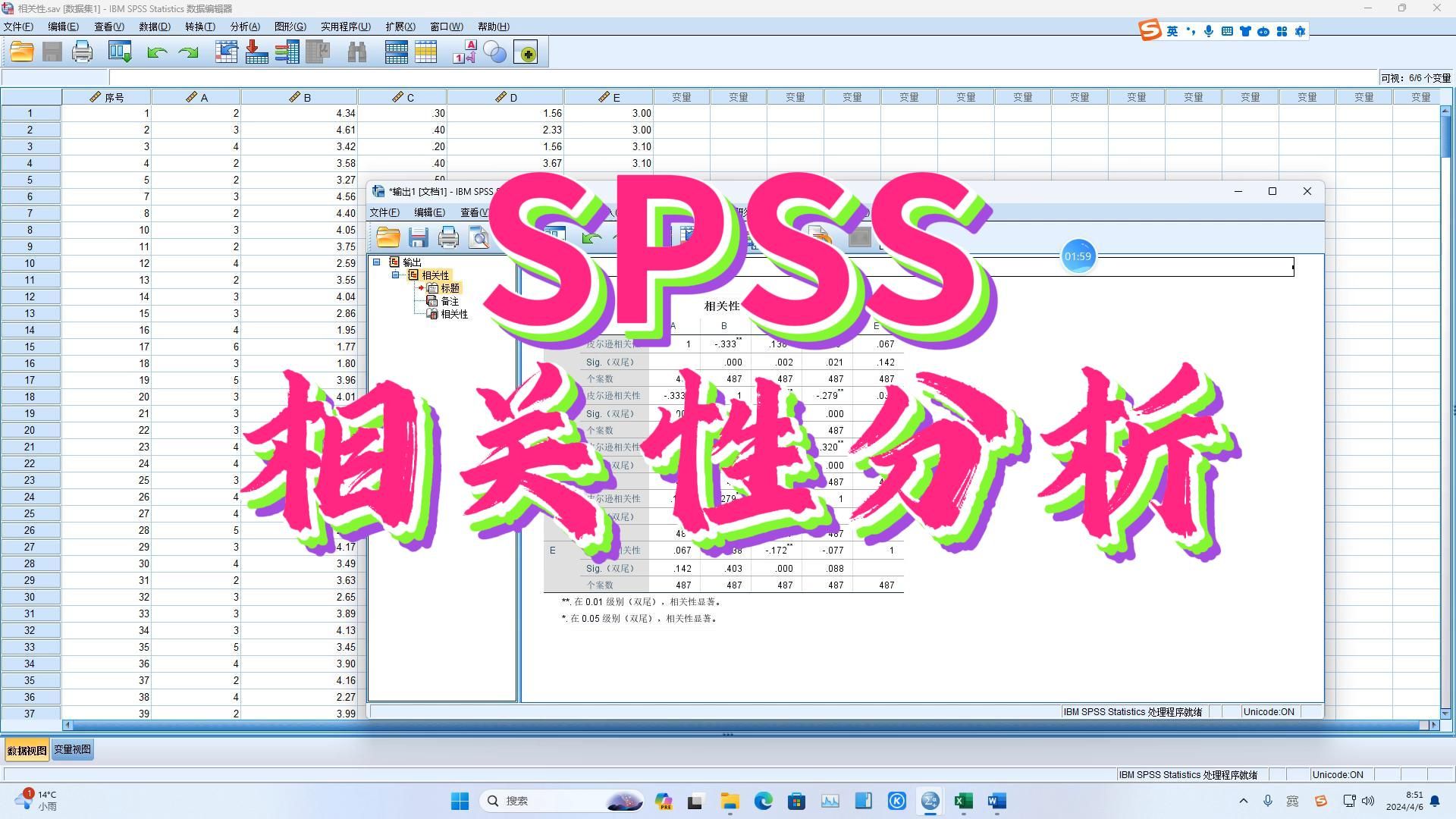
Task: Save output with Viewer floppy disk icon
Action: point(418,237)
